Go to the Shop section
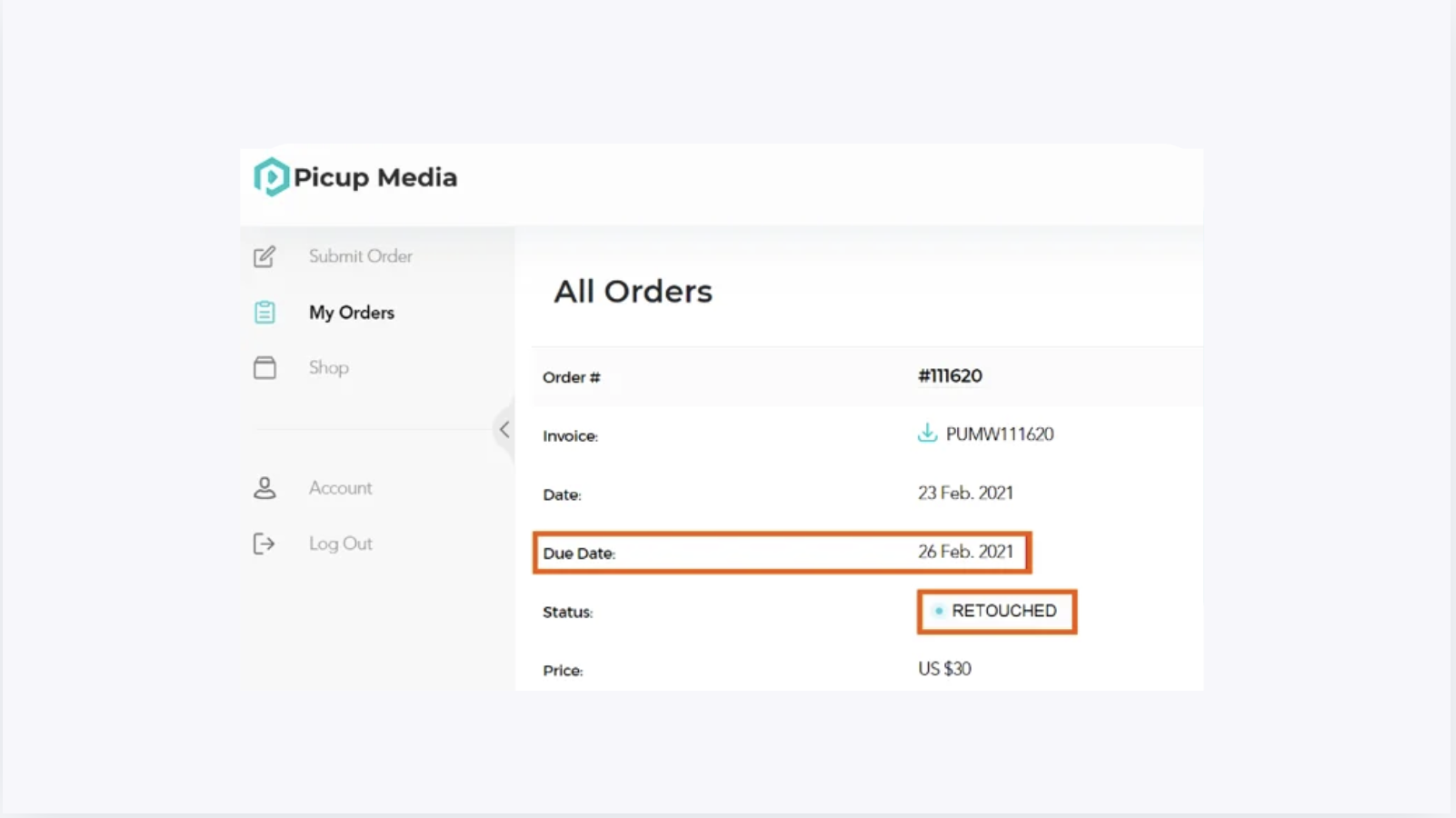1456x818 pixels. 328,367
